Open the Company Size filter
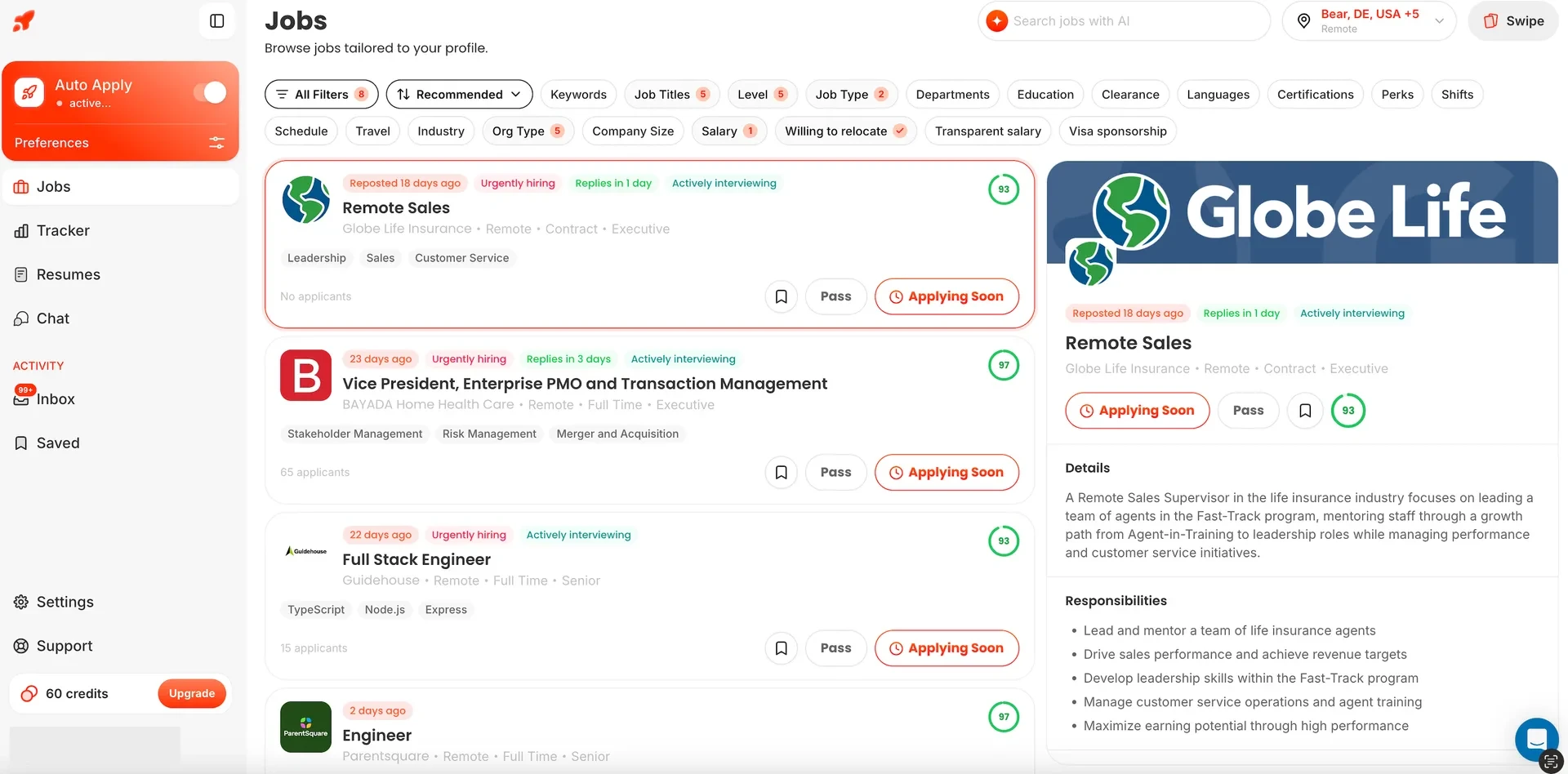 (633, 131)
